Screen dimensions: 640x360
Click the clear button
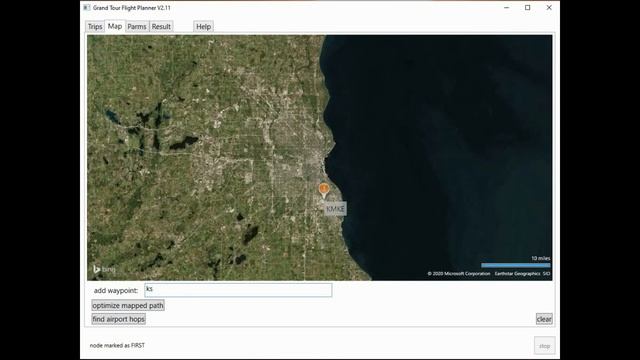pos(544,319)
